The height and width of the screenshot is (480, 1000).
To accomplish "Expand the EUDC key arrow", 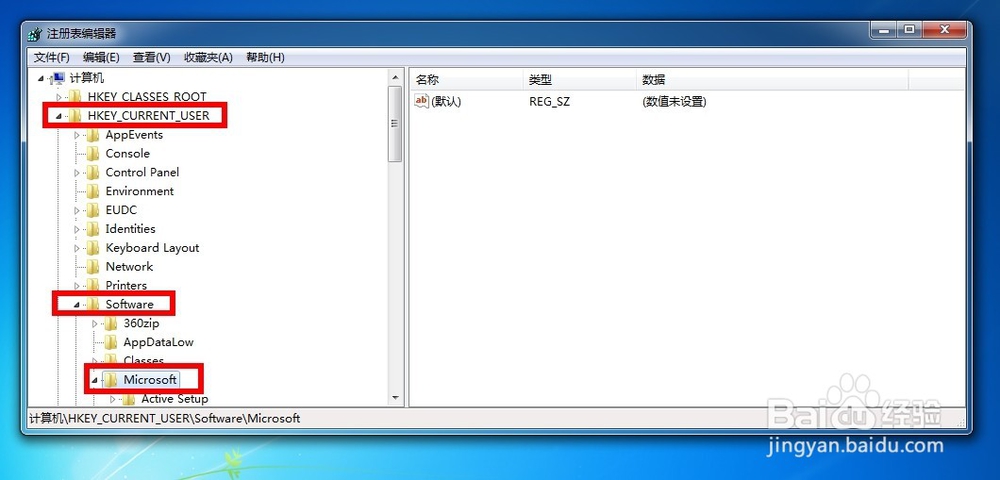I will pos(77,210).
